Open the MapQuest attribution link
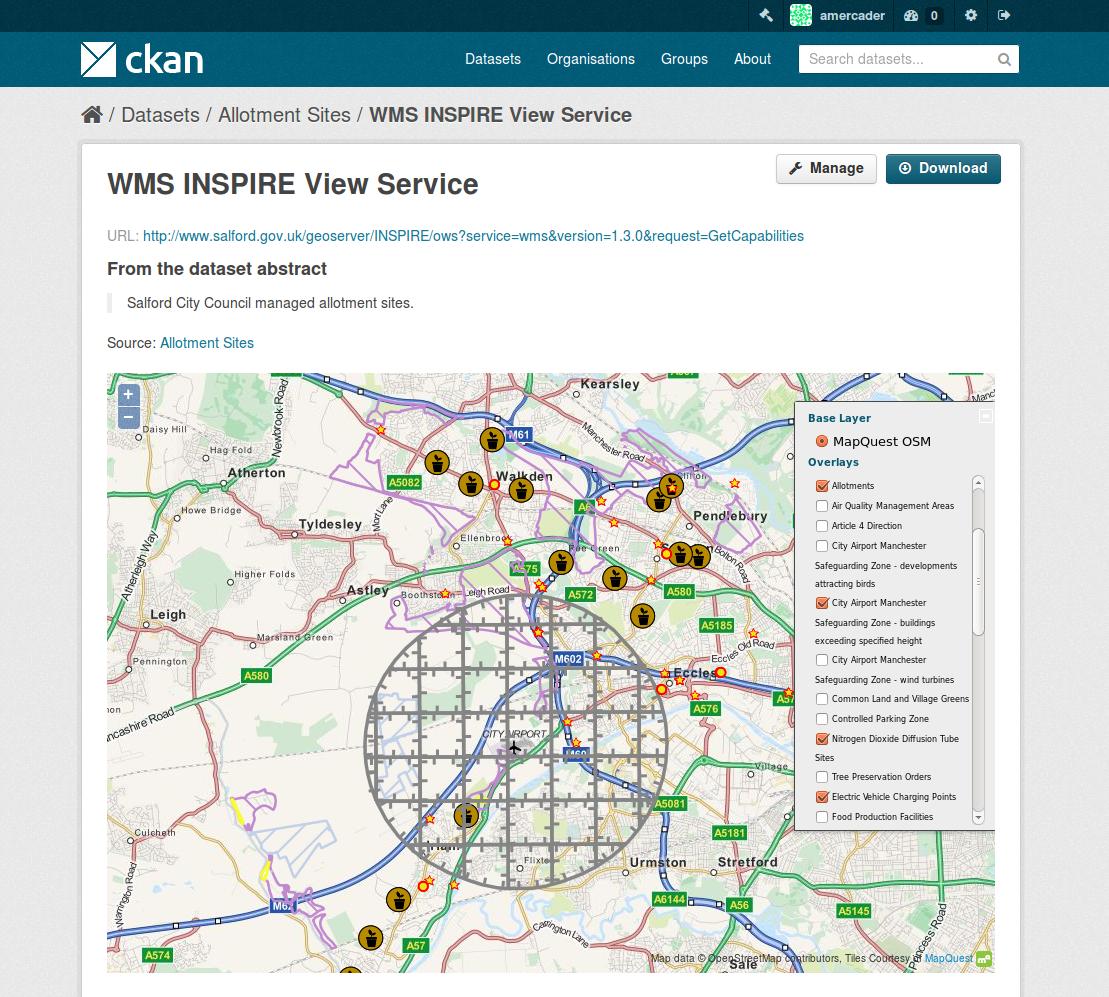This screenshot has height=997, width=1109. 948,959
